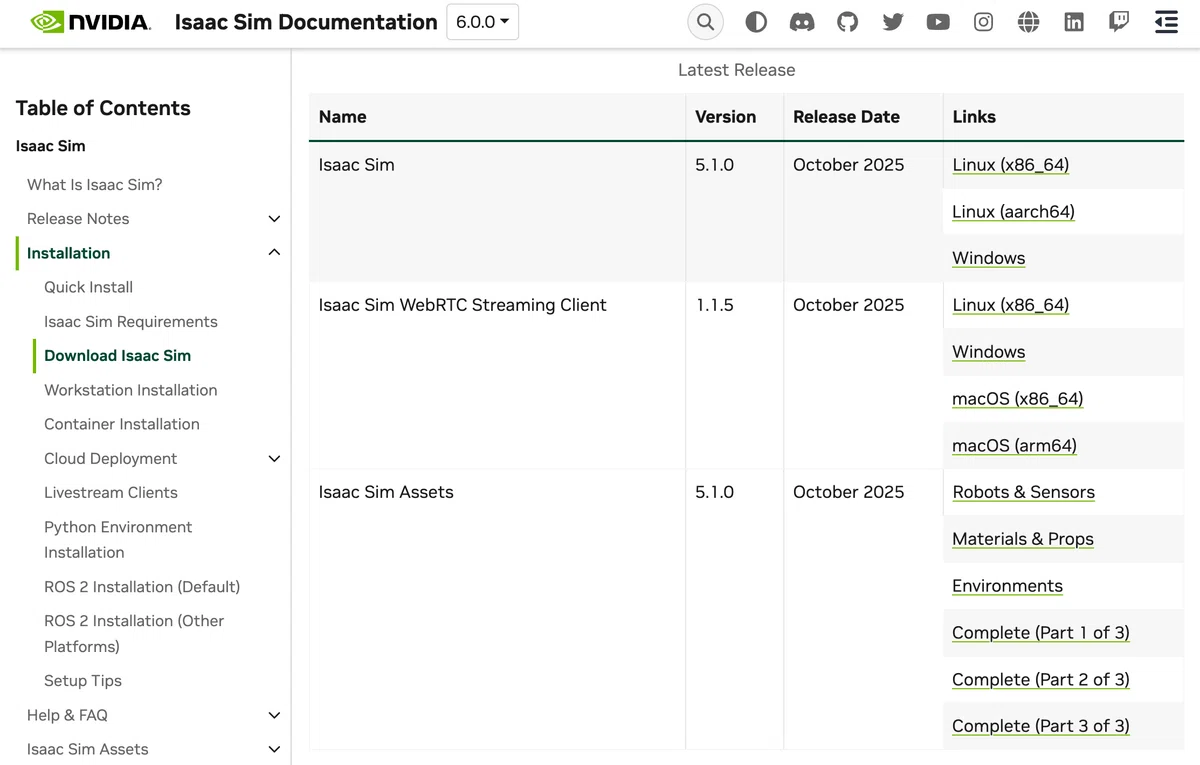Expand the Isaac Sim Assets sidebar chevron
Screen dimensions: 1200x765
click(x=274, y=749)
